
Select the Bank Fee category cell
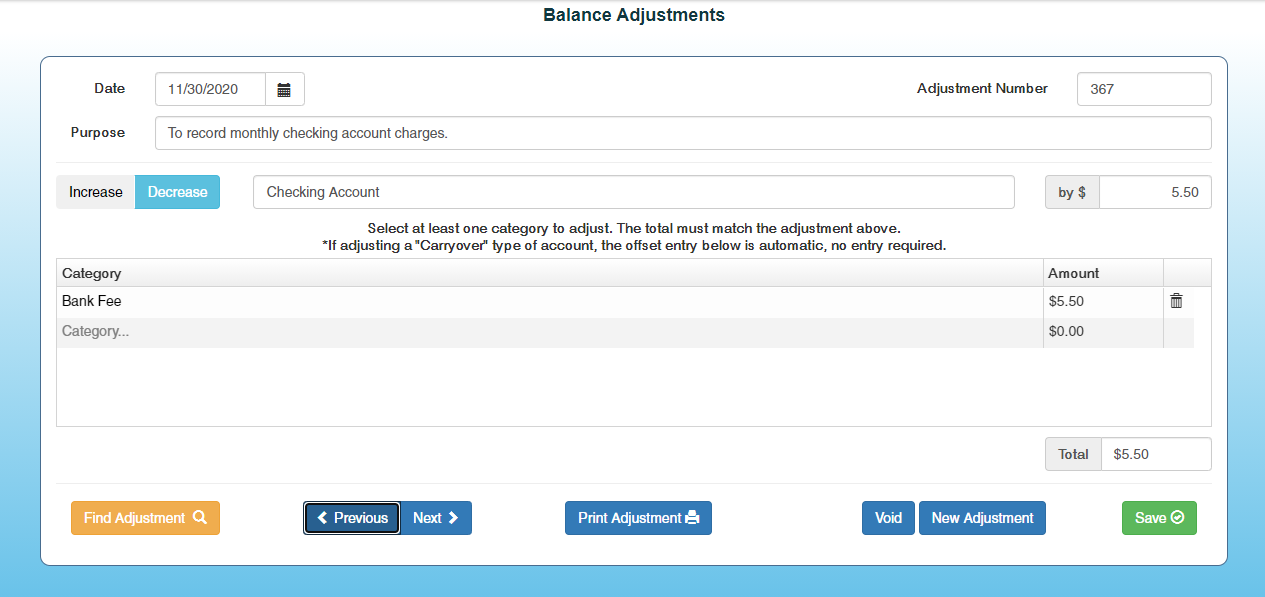point(548,301)
